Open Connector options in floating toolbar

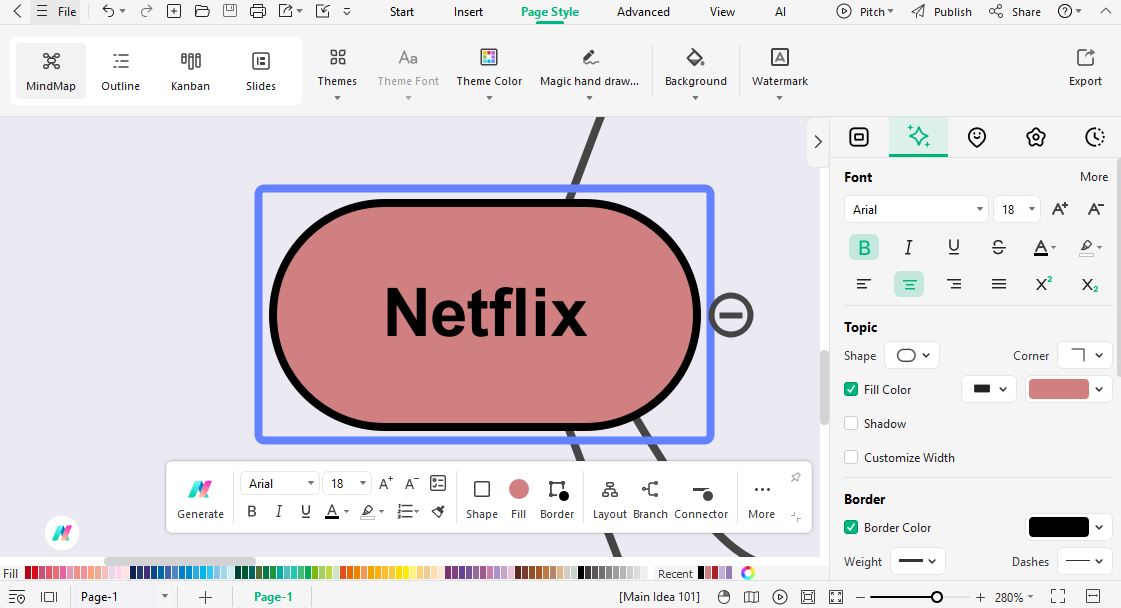pyautogui.click(x=701, y=499)
